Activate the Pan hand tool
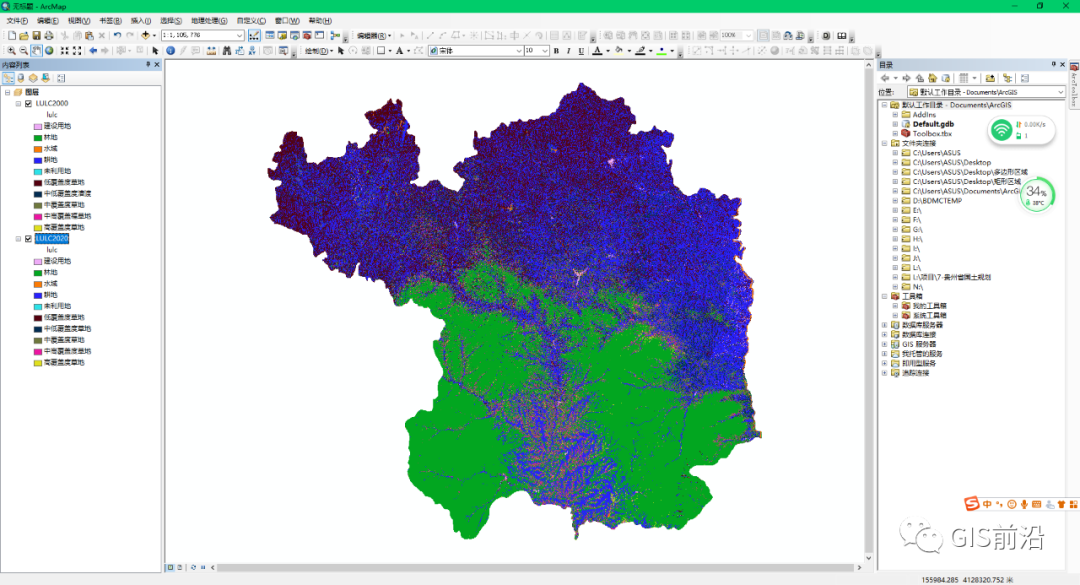This screenshot has width=1080, height=585. pyautogui.click(x=37, y=50)
